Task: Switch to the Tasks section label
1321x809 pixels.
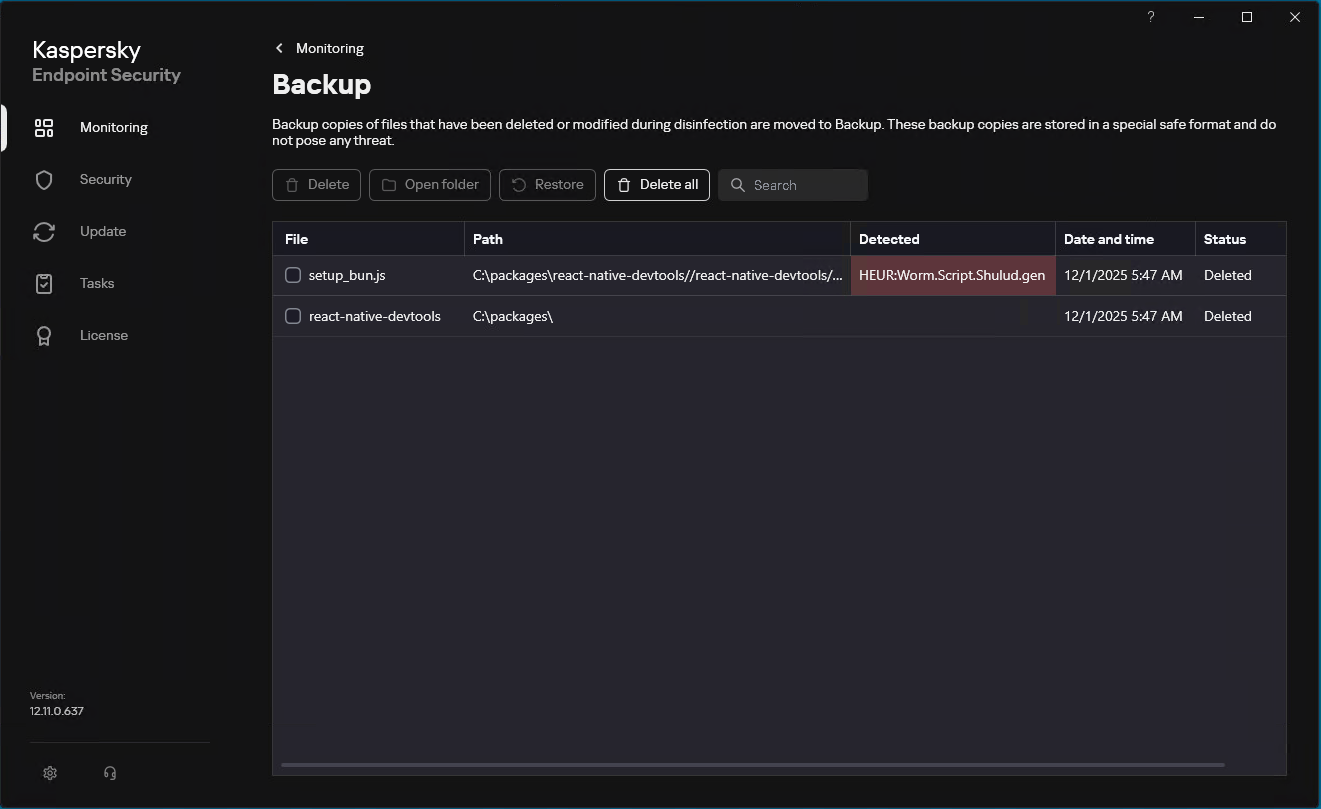Action: coord(97,284)
